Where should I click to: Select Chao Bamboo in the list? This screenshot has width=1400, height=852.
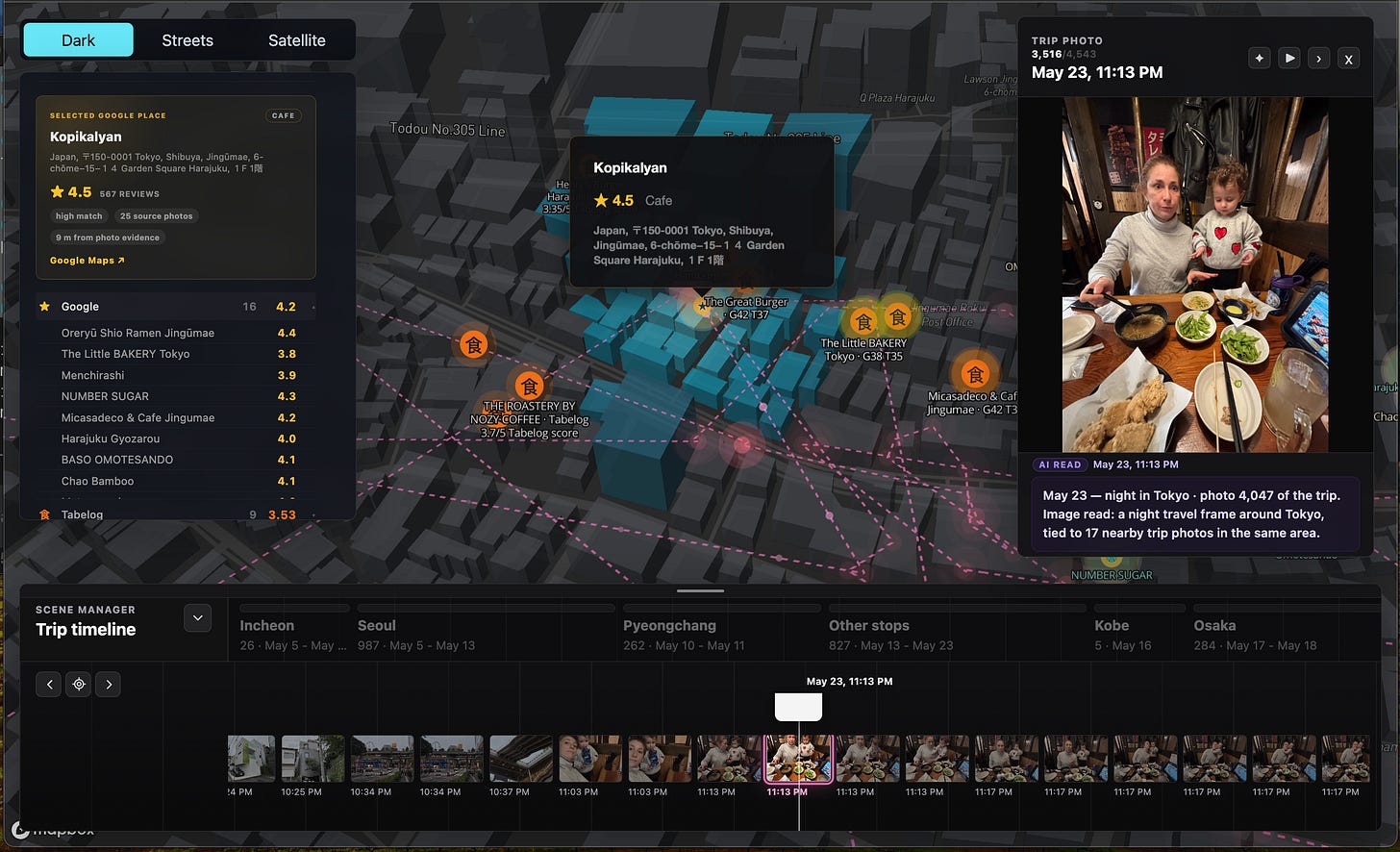point(176,481)
